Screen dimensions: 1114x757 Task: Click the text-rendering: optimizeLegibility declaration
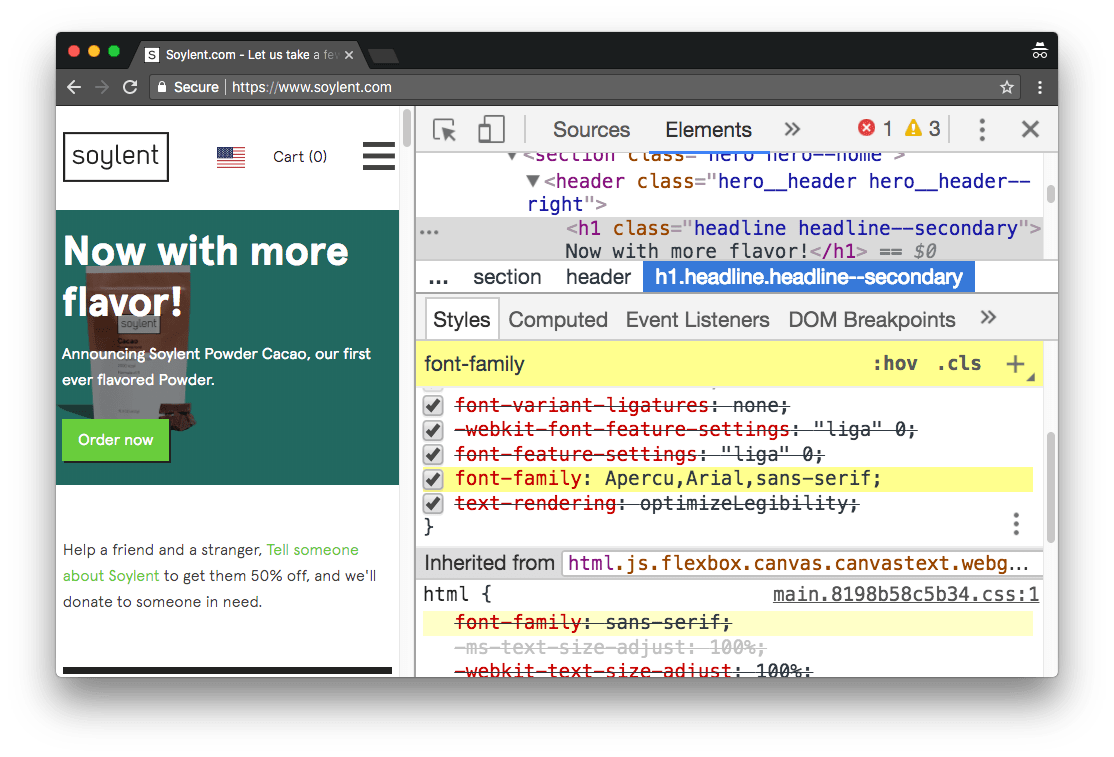(x=656, y=503)
